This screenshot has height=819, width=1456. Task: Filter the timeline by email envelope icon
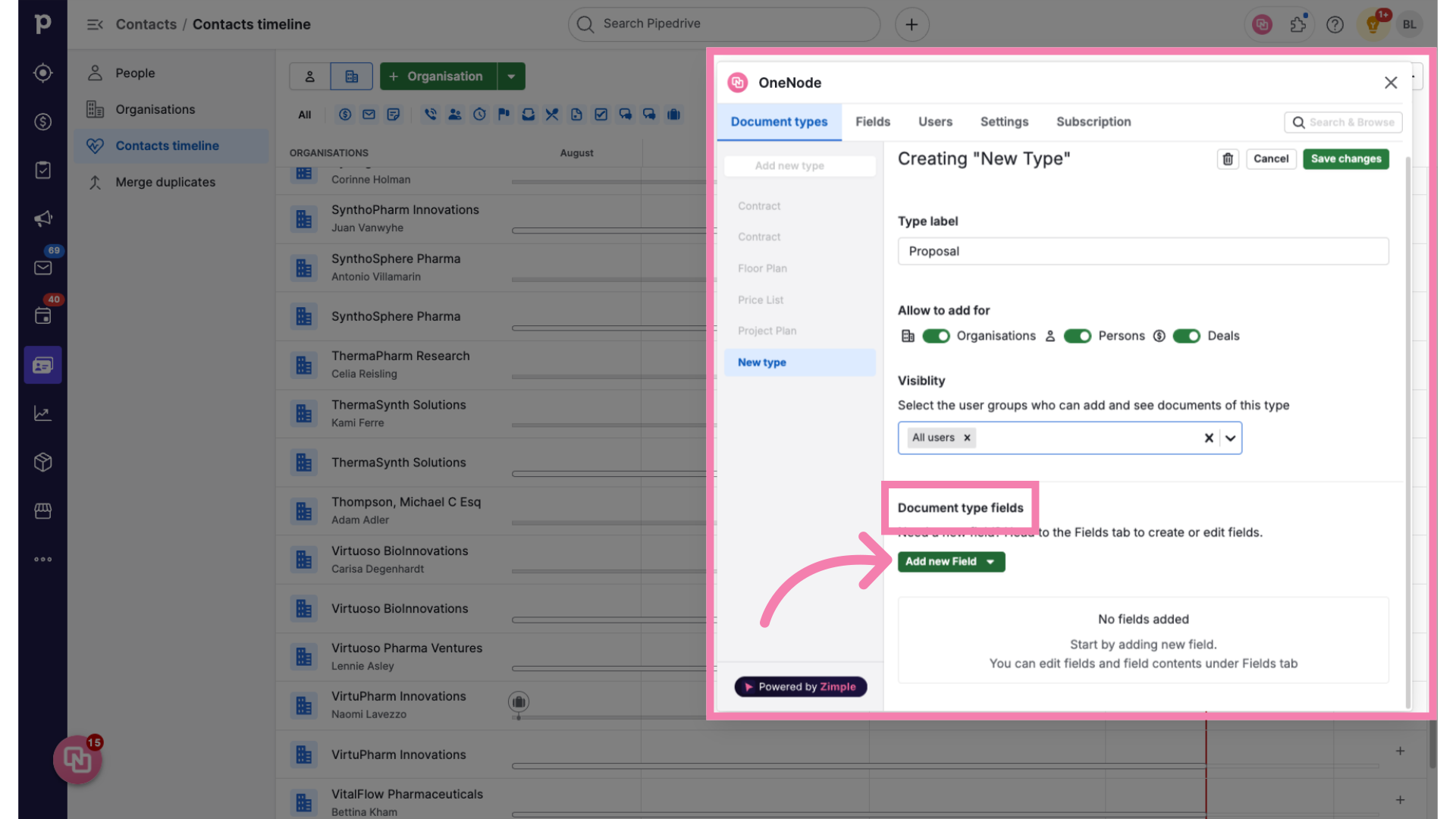(369, 115)
